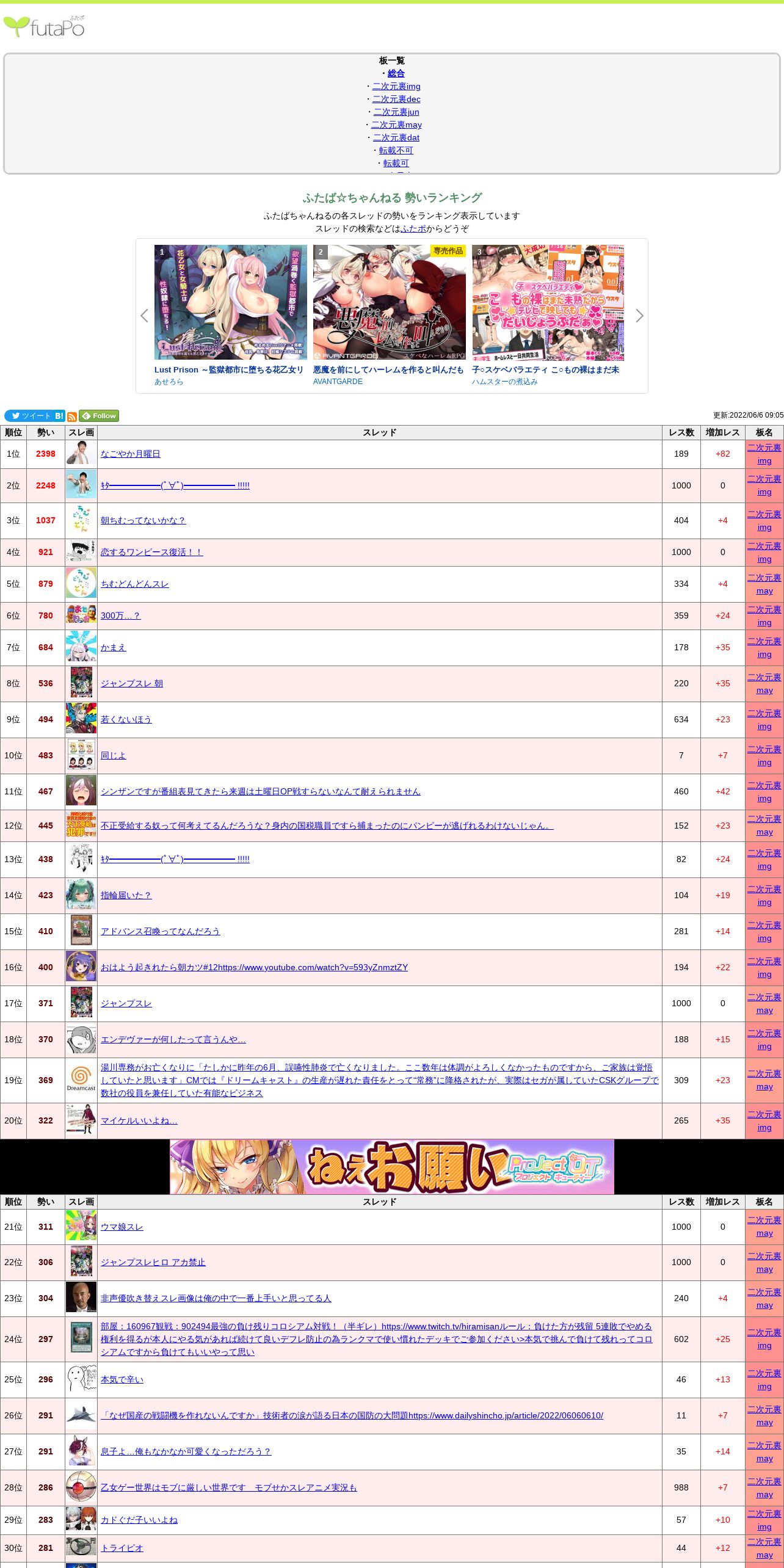Image resolution: width=784 pixels, height=1568 pixels.
Task: Show next items with carousel right arrow
Action: click(639, 316)
